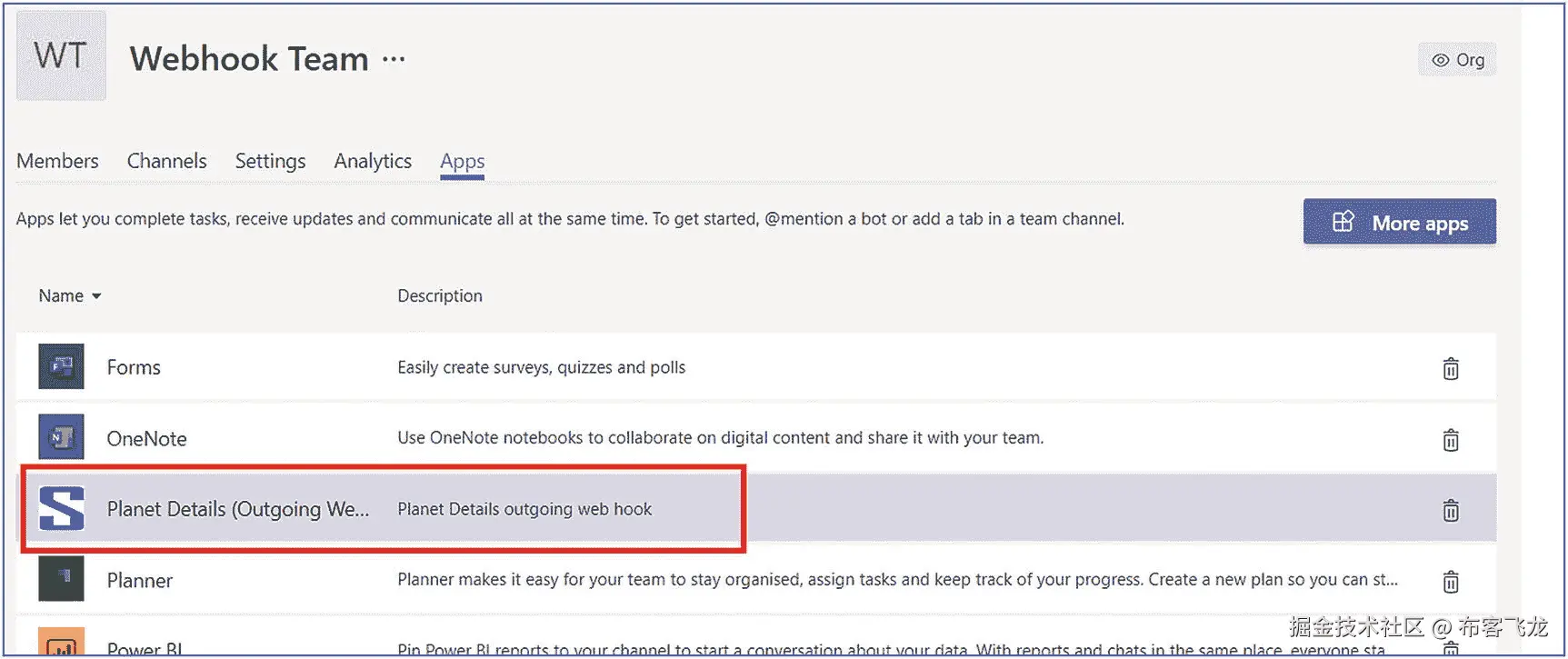Delete the Forms app with trash icon

pyautogui.click(x=1451, y=368)
